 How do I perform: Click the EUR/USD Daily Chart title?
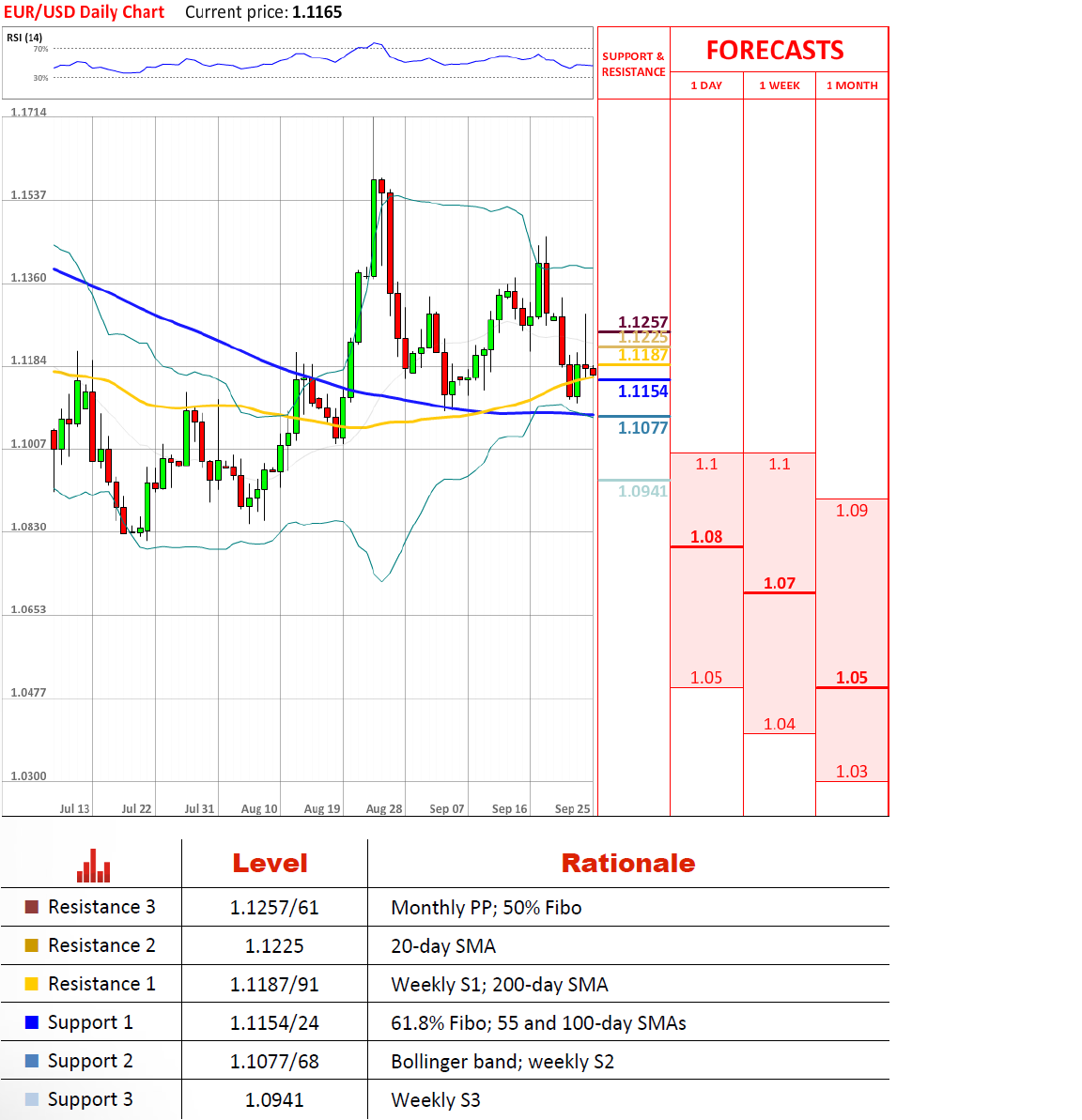pos(84,12)
